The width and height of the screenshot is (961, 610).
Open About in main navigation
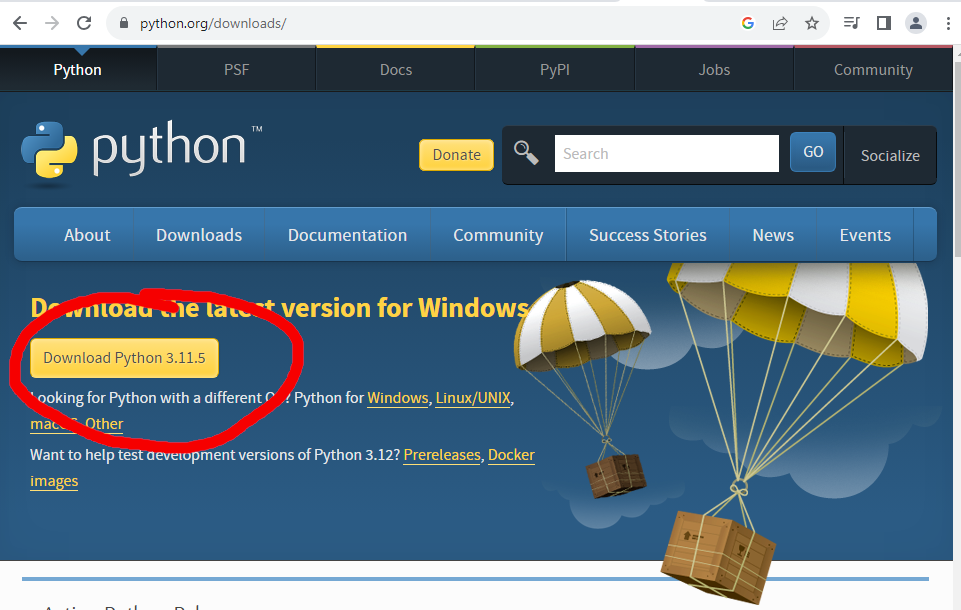tap(87, 235)
